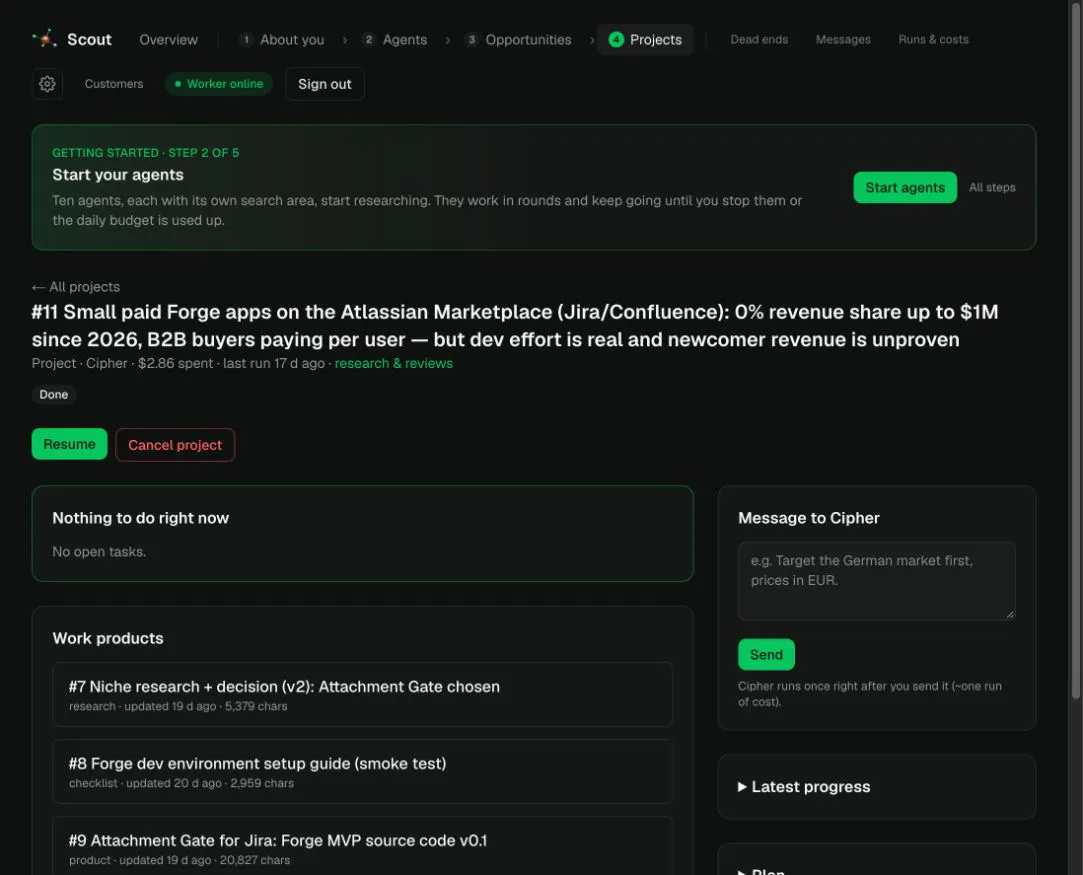
Task: Click the step 1 circle beside About you
Action: click(x=246, y=39)
